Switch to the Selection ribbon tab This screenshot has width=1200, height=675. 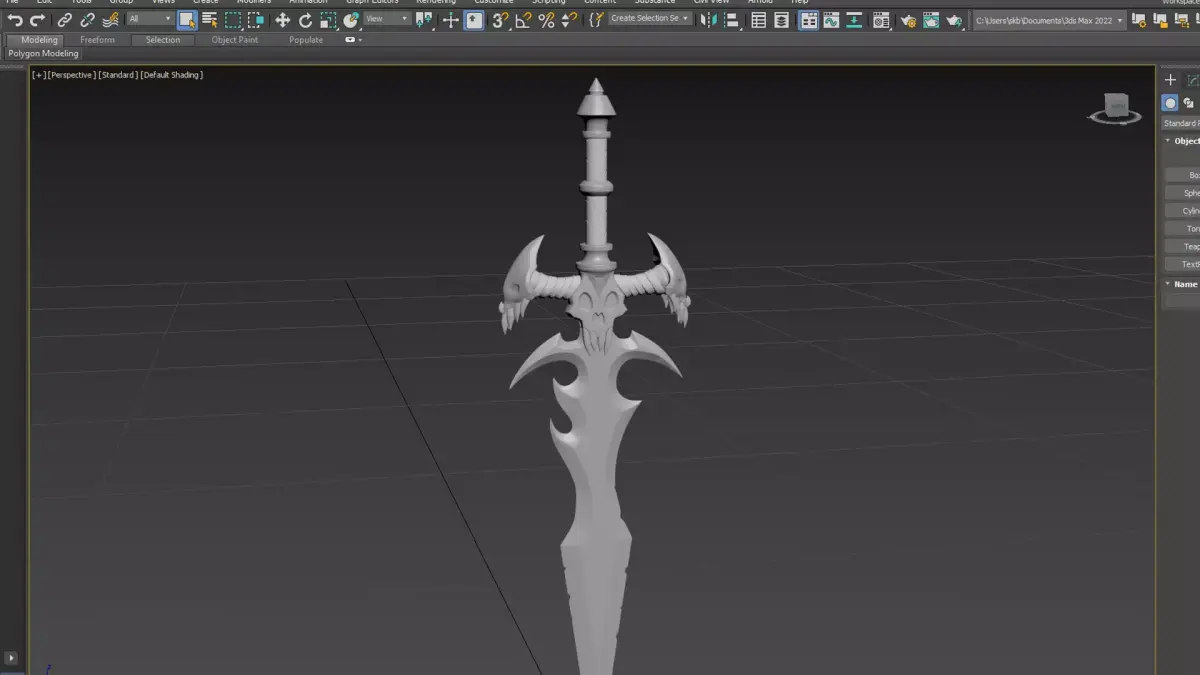[163, 40]
